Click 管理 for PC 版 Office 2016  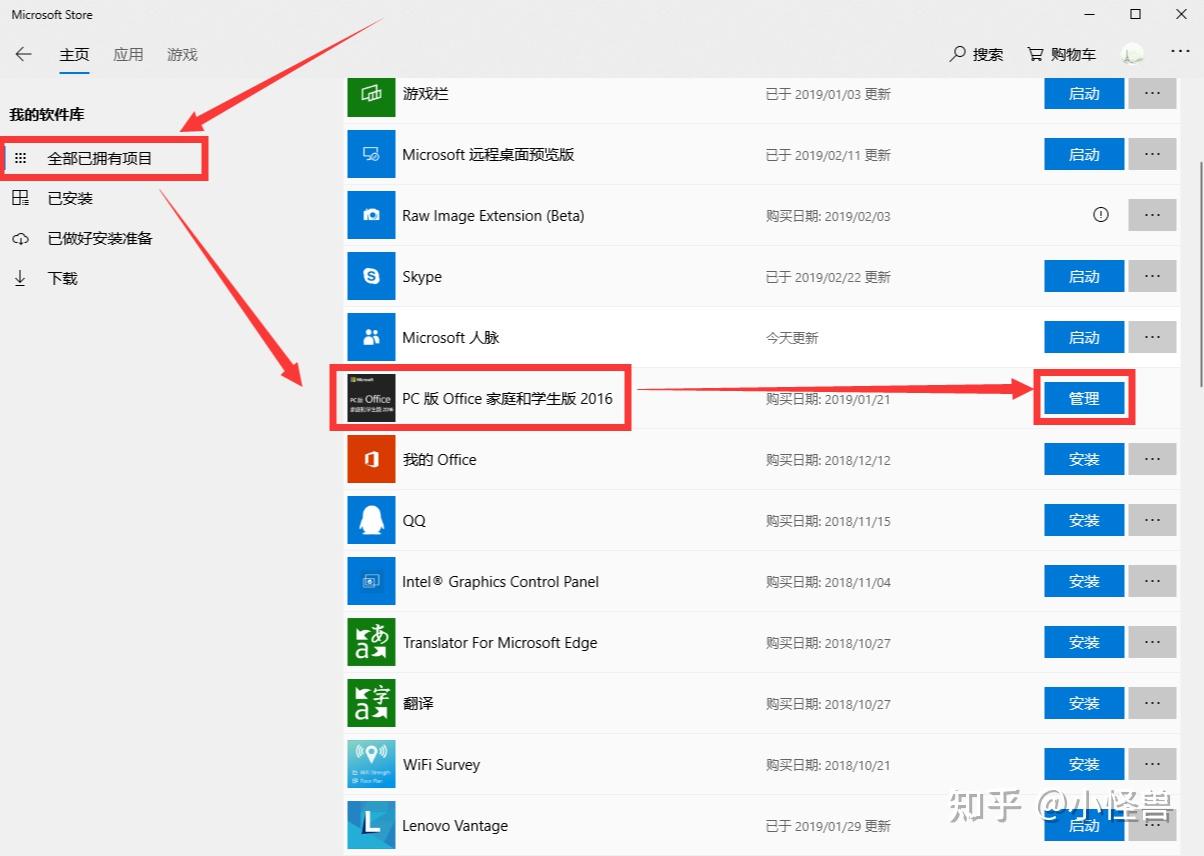pos(1084,399)
